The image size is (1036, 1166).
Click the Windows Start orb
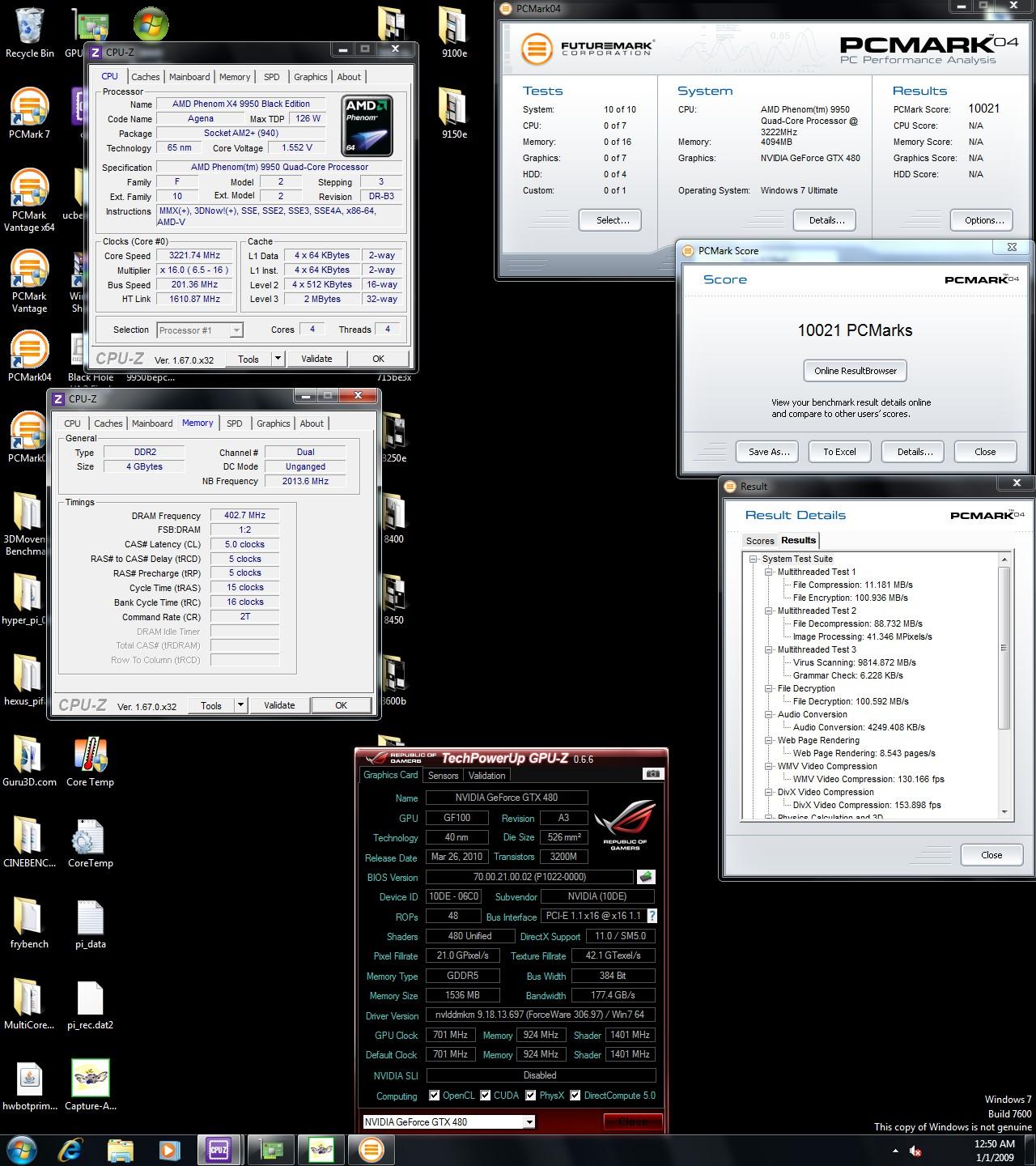click(x=21, y=1149)
